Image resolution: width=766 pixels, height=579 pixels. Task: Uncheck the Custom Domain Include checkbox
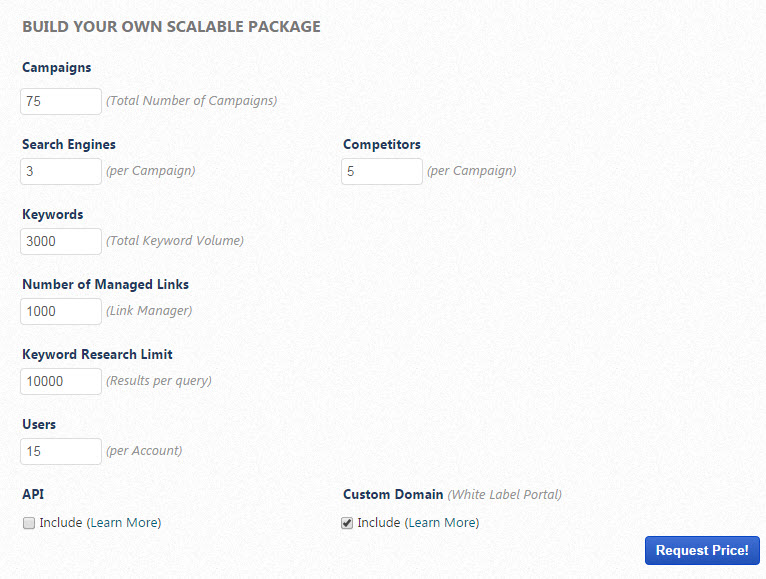pos(347,523)
